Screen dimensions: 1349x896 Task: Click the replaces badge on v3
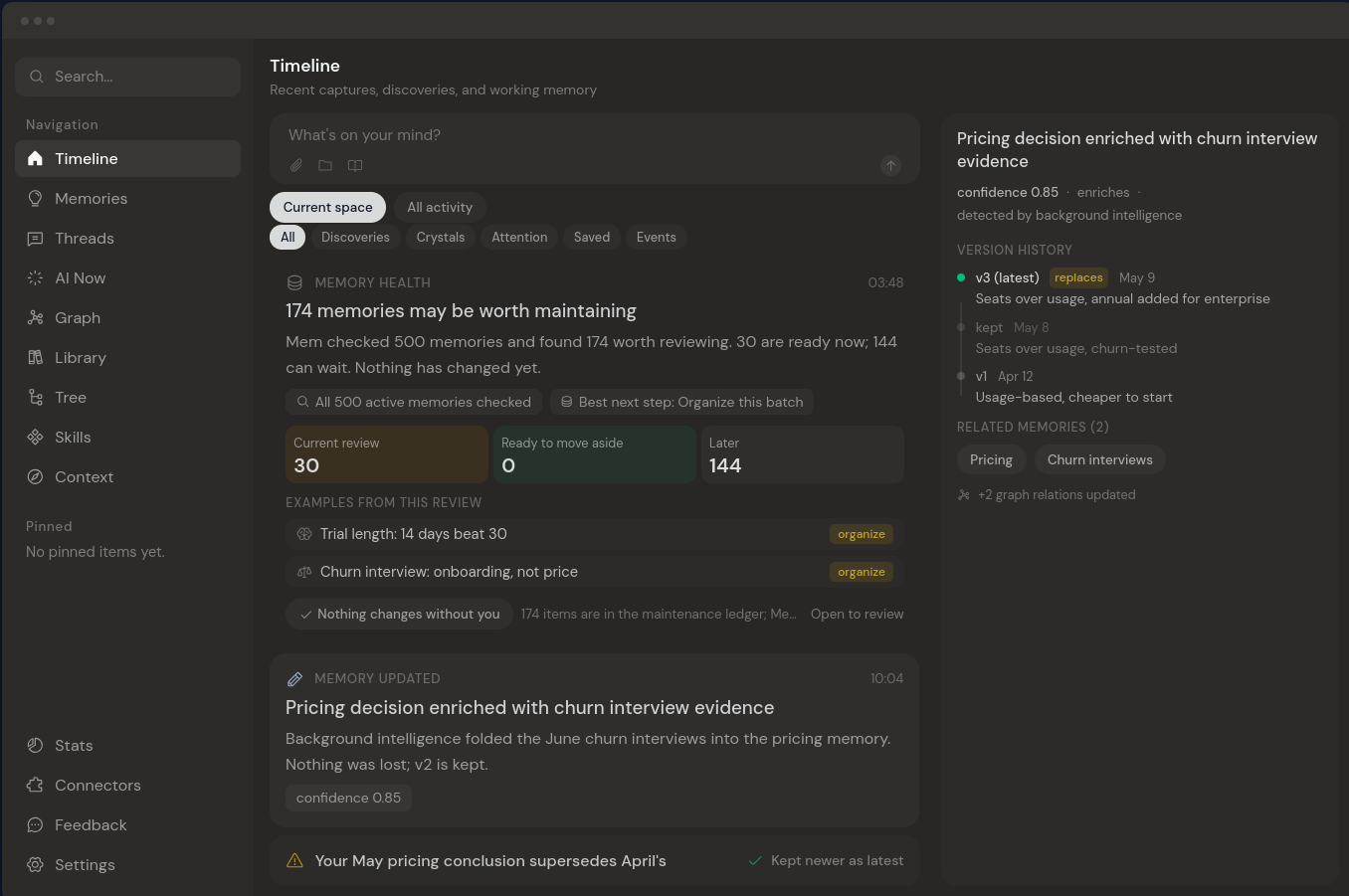[x=1078, y=277]
